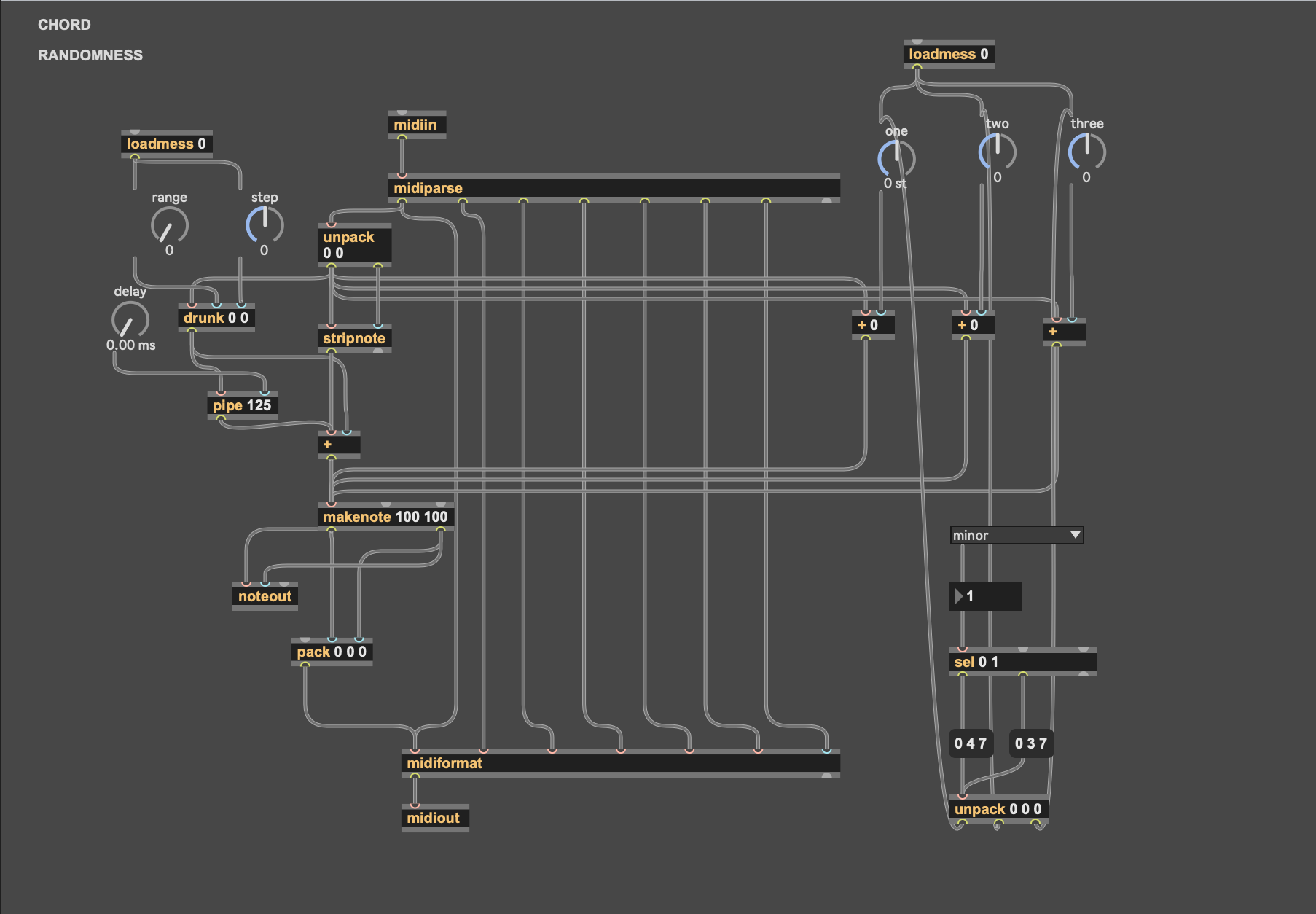Viewport: 1316px width, 914px height.
Task: Click the number box showing 1
Action: pyautogui.click(x=984, y=596)
